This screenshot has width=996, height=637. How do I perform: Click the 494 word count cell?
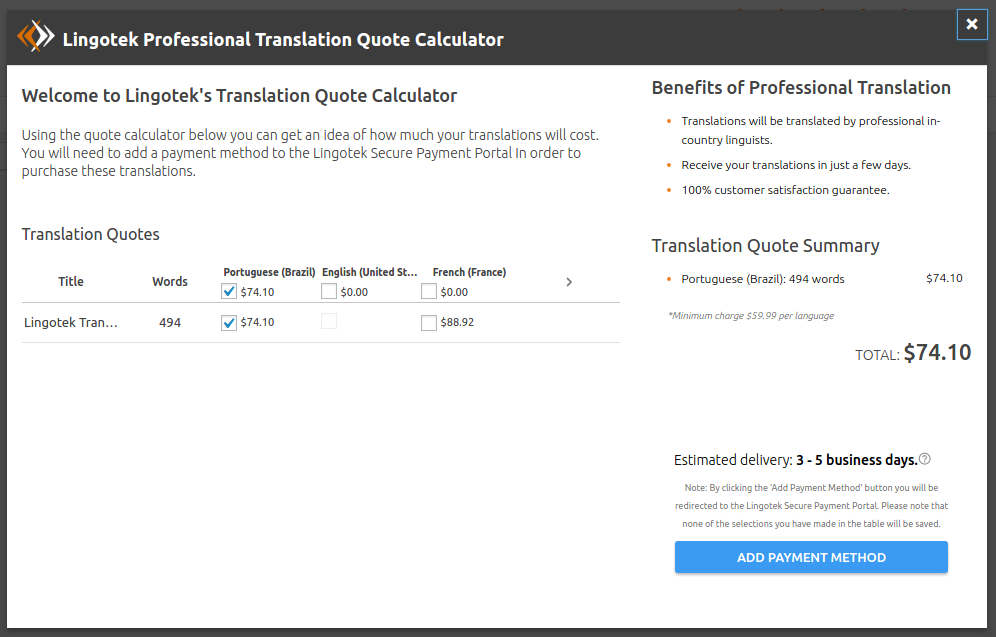(170, 323)
